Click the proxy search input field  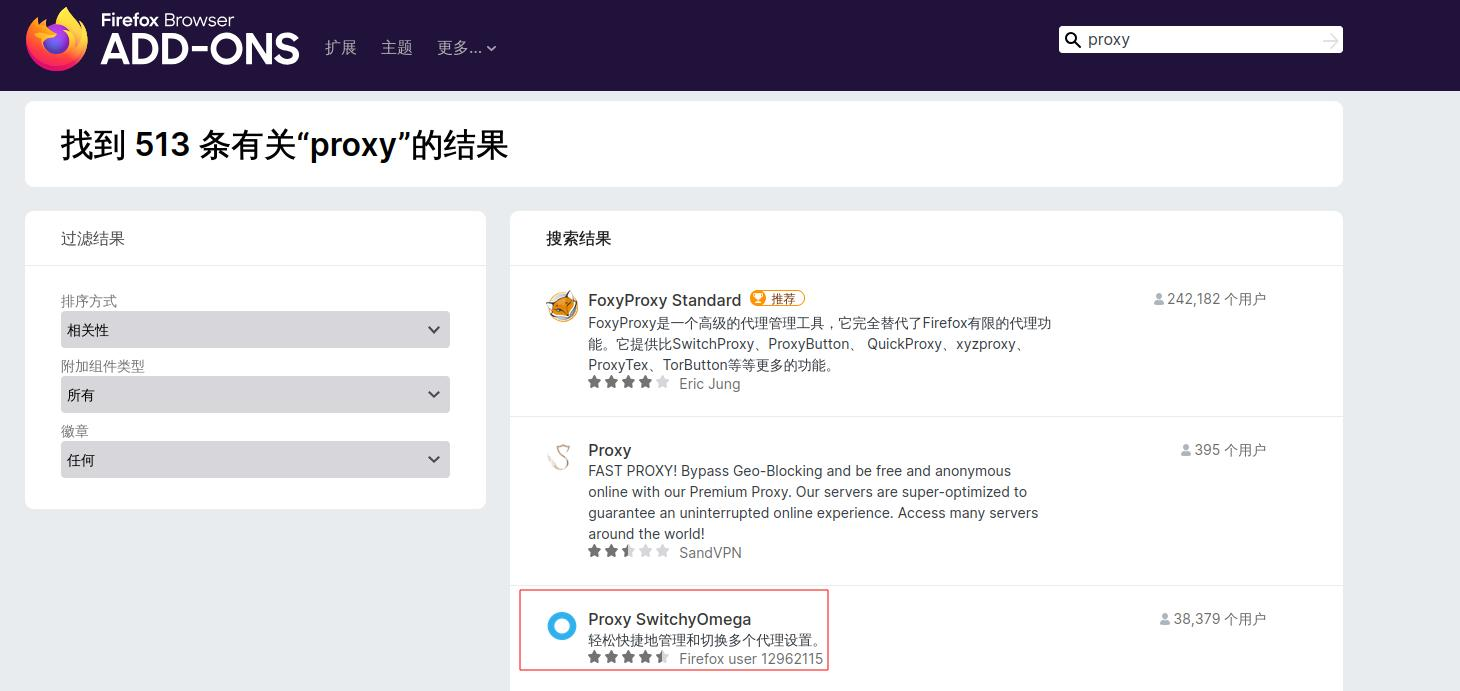[1200, 40]
